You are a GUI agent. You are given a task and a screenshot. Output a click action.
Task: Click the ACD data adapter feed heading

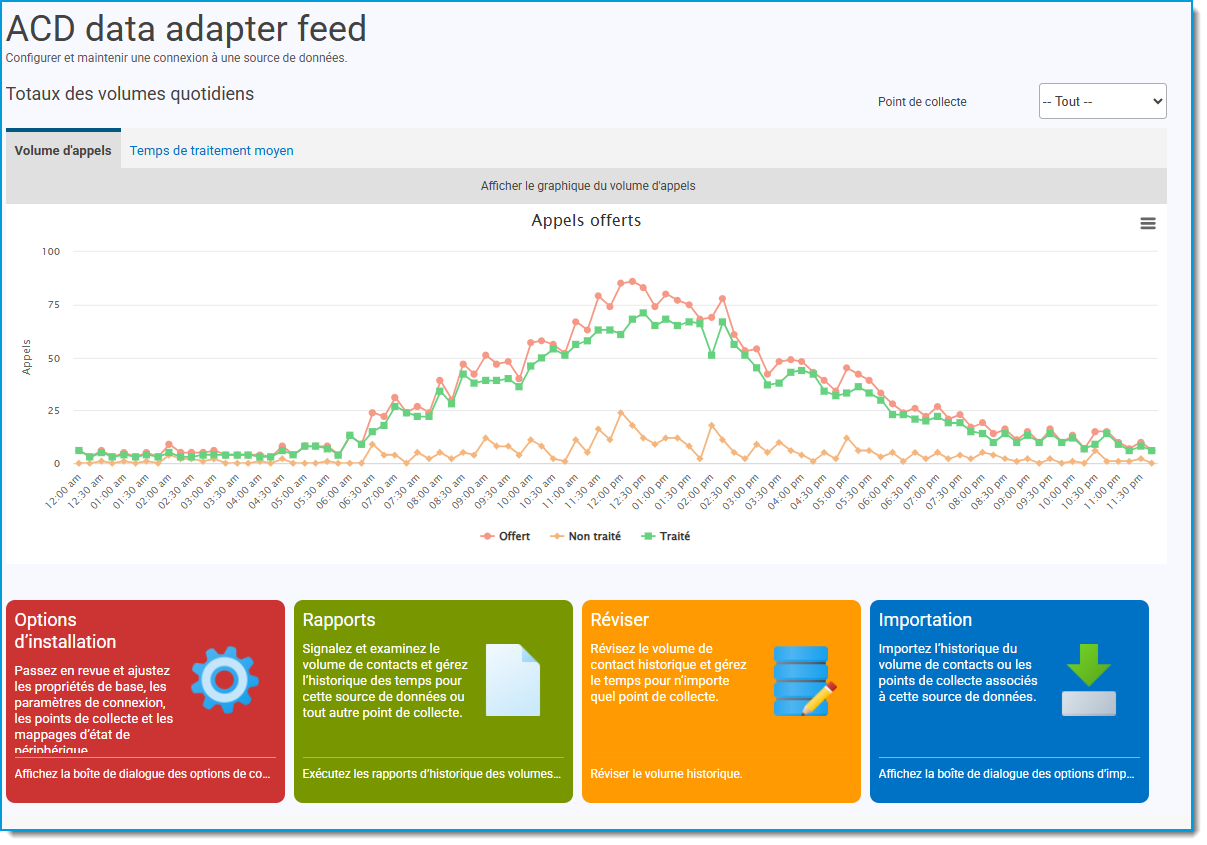coord(186,29)
